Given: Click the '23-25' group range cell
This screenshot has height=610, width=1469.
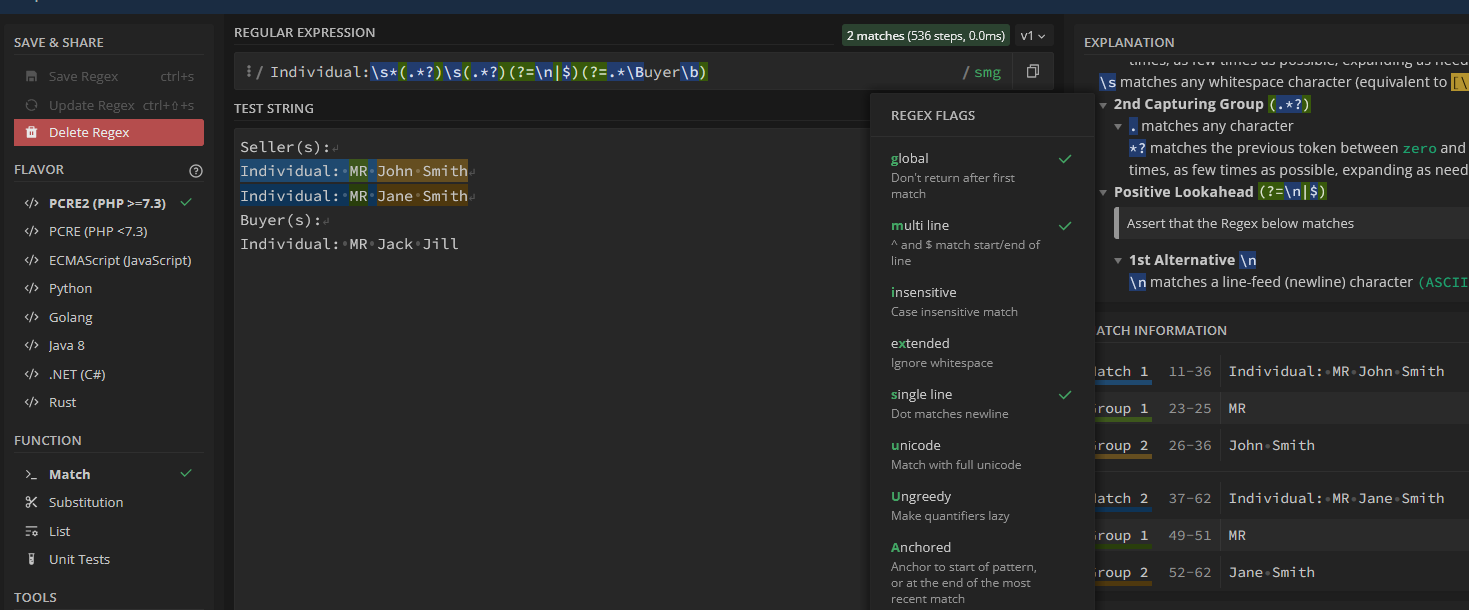Looking at the screenshot, I should pos(1190,408).
